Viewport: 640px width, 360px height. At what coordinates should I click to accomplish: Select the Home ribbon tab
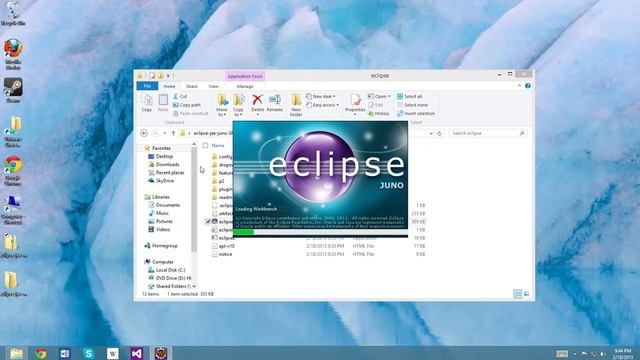click(169, 86)
